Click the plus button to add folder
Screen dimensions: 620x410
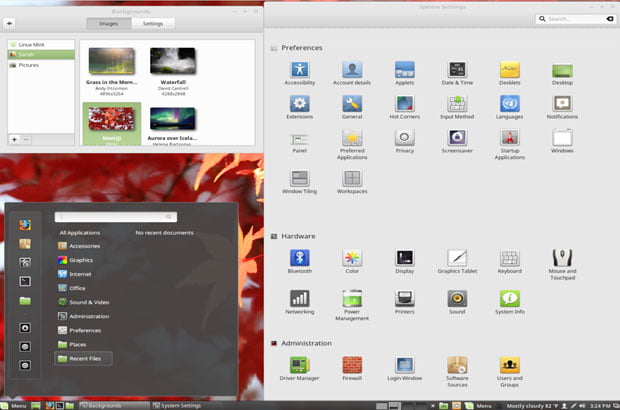(x=14, y=139)
